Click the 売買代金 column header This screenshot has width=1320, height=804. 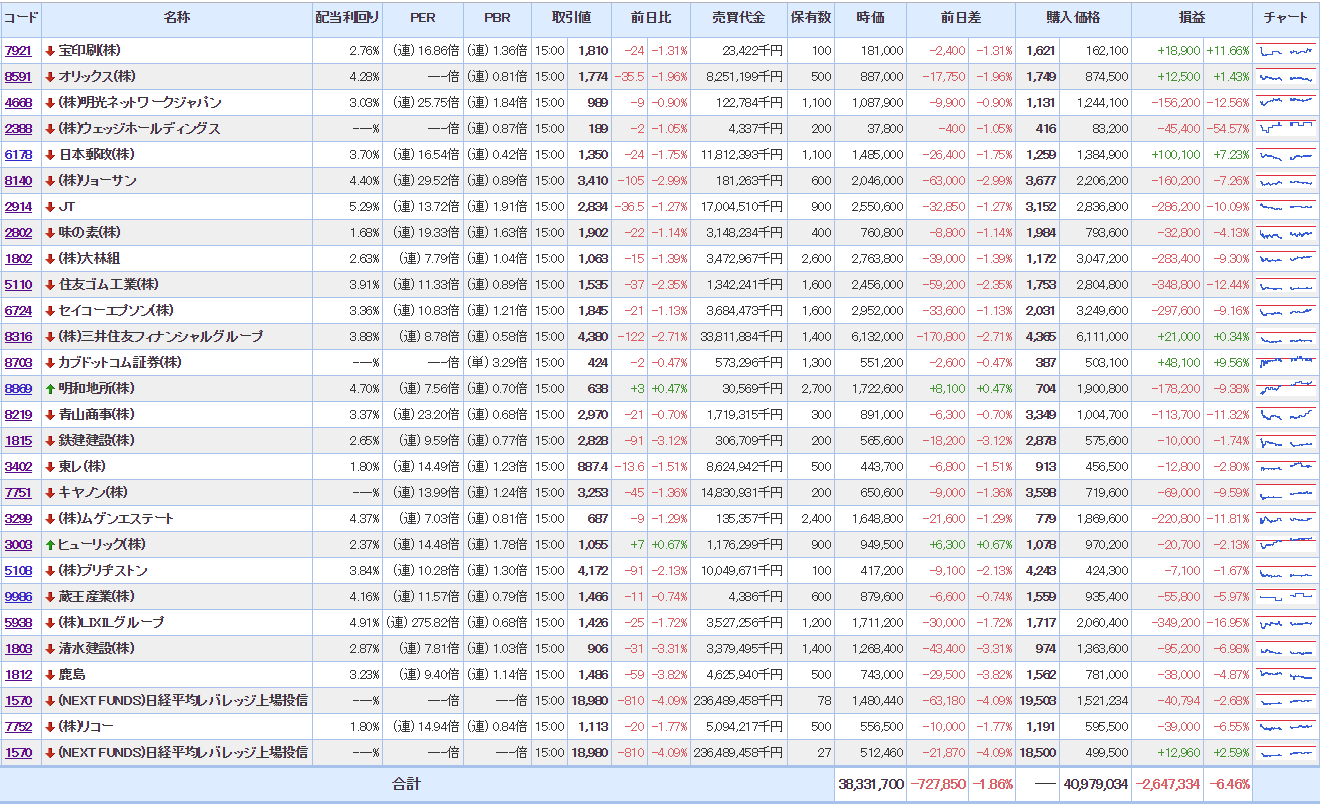(738, 18)
